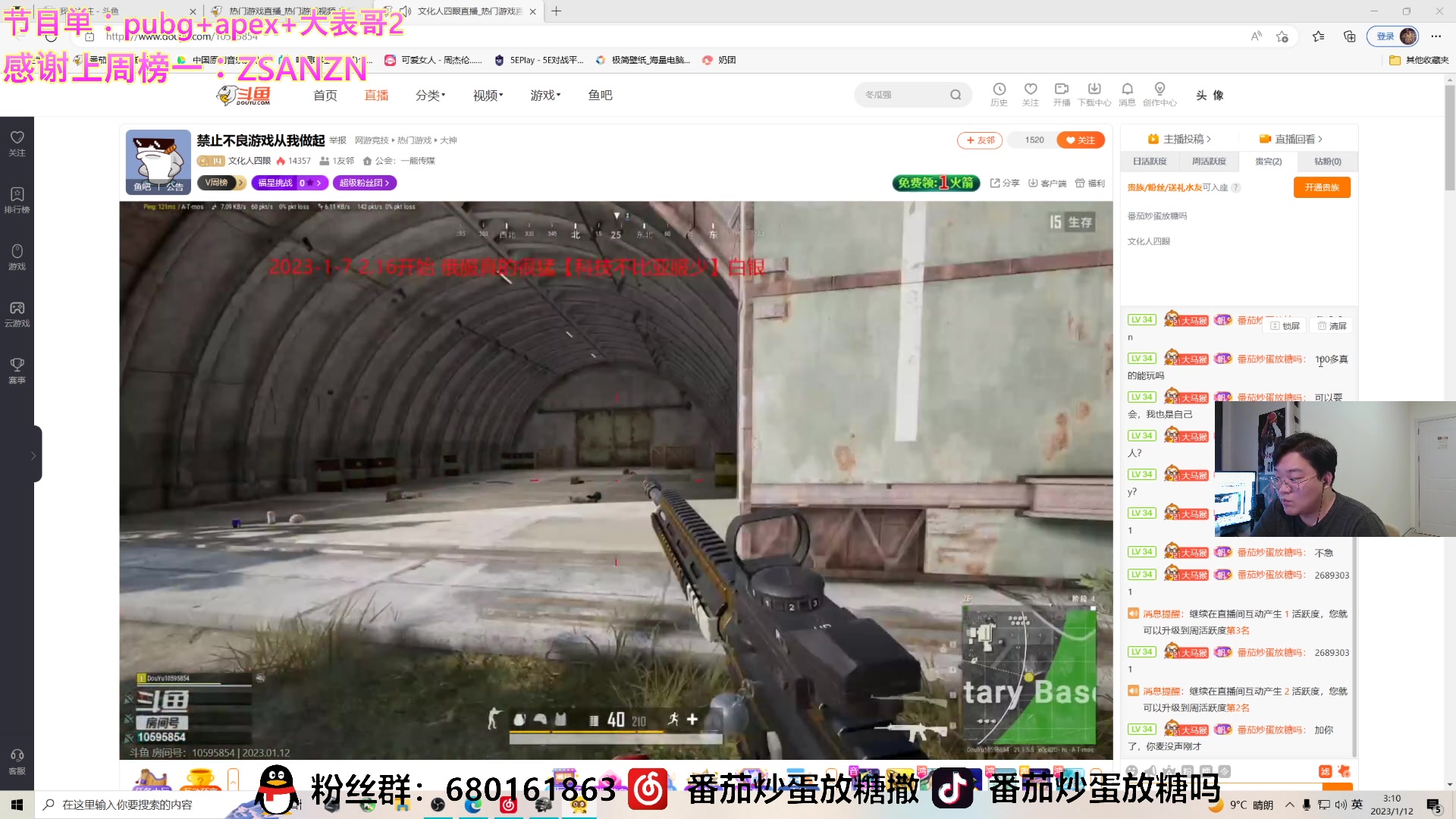The image size is (1456, 819).
Task: Open 关注 in the left sidebar
Action: (x=17, y=143)
